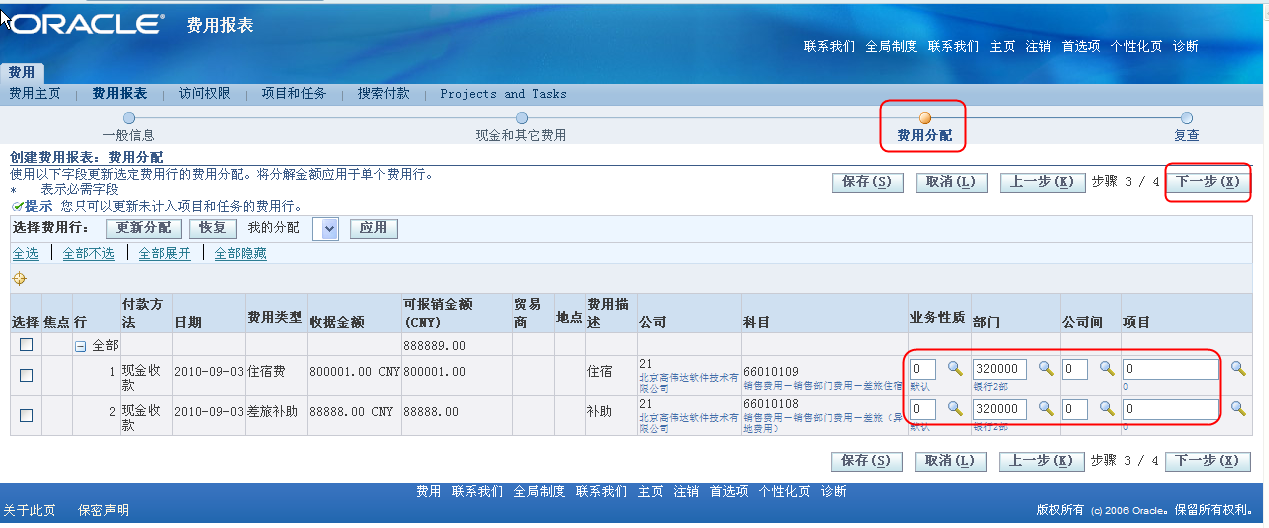1269x528 pixels.
Task: Open 项目 search icon in row 1 住宿费
Action: click(x=1238, y=369)
